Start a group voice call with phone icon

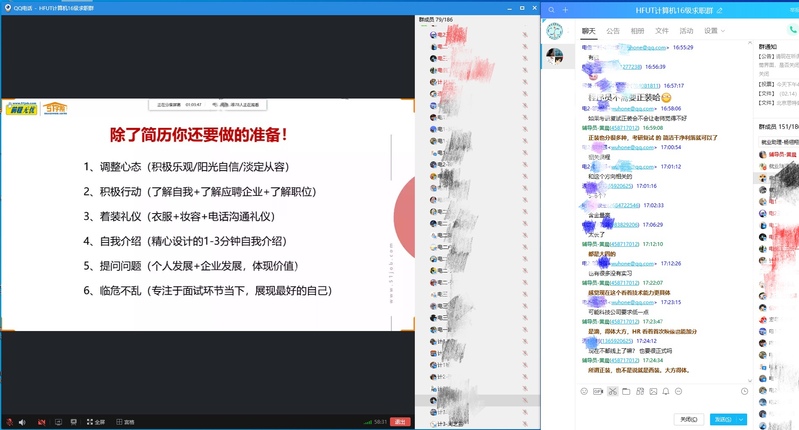point(793,31)
